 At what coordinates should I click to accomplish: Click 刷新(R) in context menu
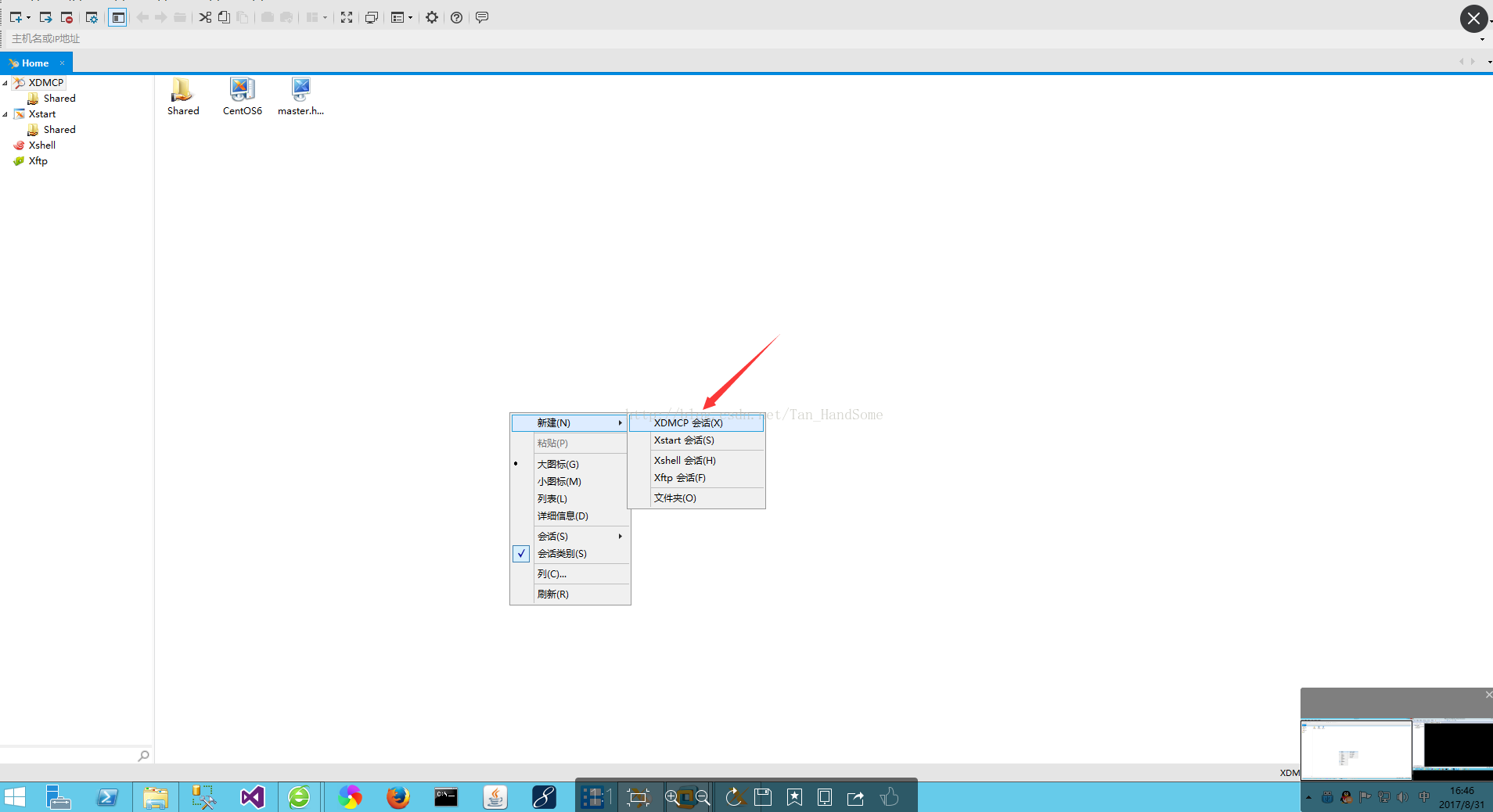pos(570,594)
